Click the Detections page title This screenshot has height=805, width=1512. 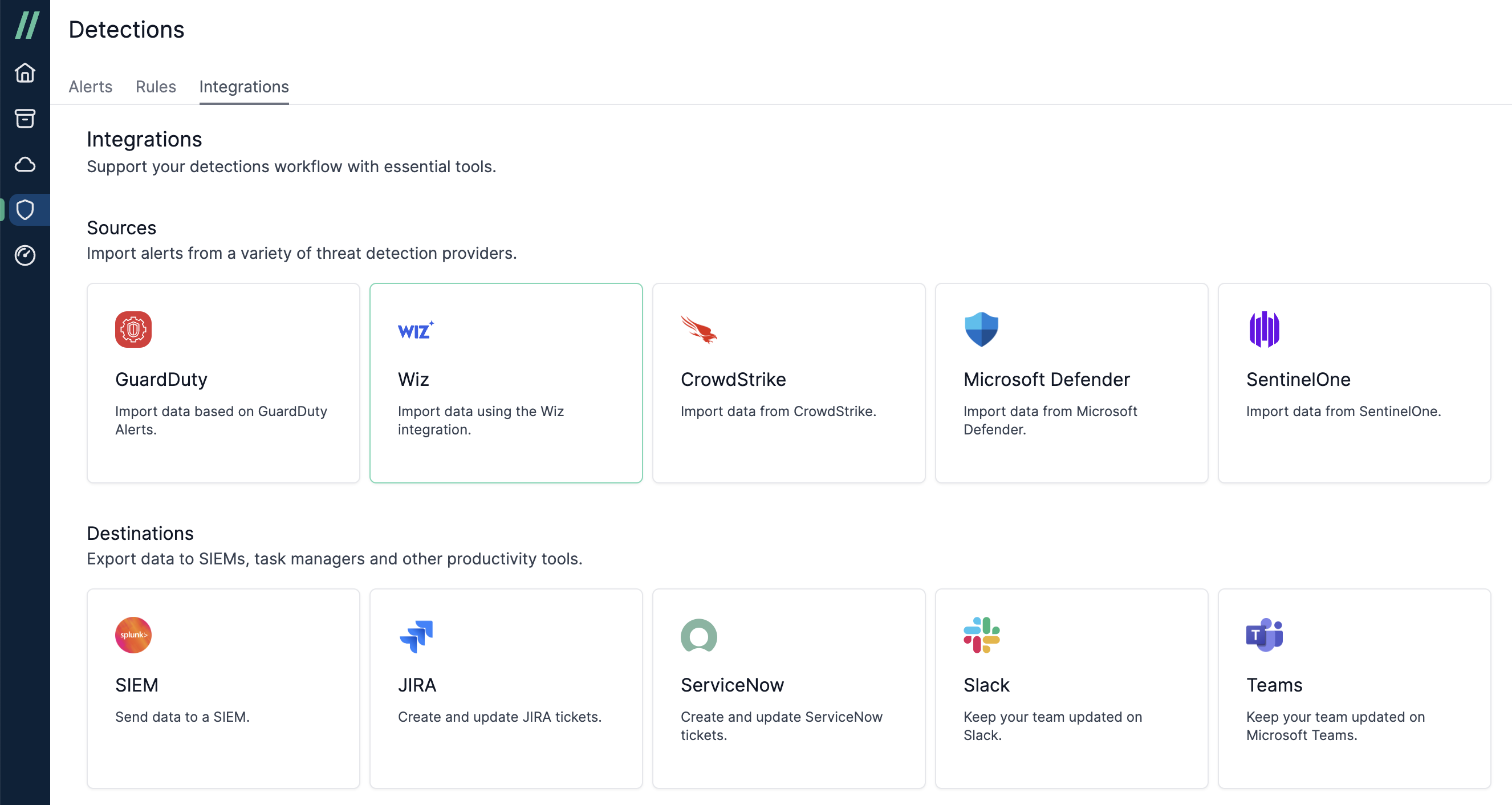[x=126, y=29]
